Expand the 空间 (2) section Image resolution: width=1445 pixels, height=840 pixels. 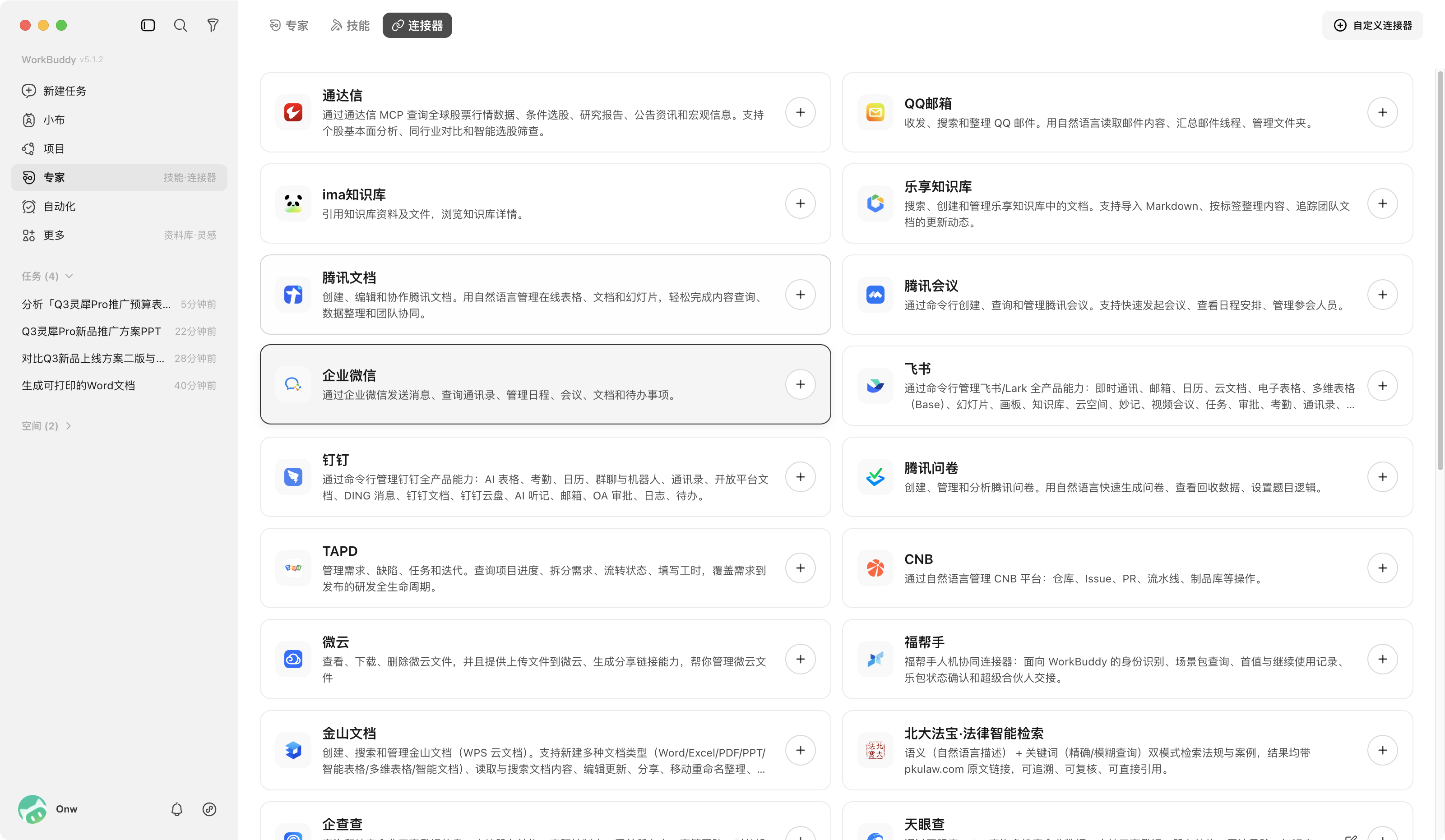click(x=46, y=426)
